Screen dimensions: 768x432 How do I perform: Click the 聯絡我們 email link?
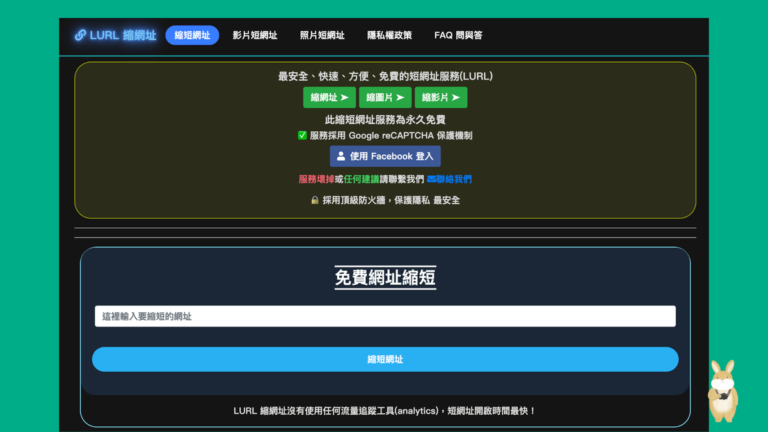tap(449, 179)
